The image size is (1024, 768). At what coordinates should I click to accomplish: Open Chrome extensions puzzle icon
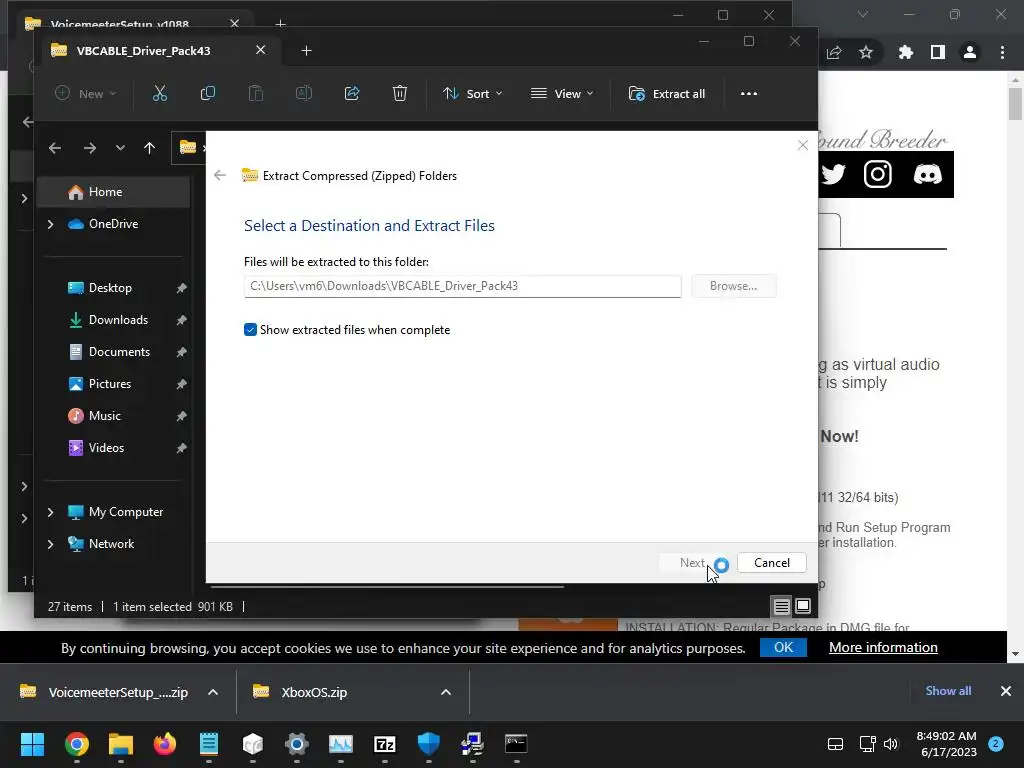click(906, 52)
